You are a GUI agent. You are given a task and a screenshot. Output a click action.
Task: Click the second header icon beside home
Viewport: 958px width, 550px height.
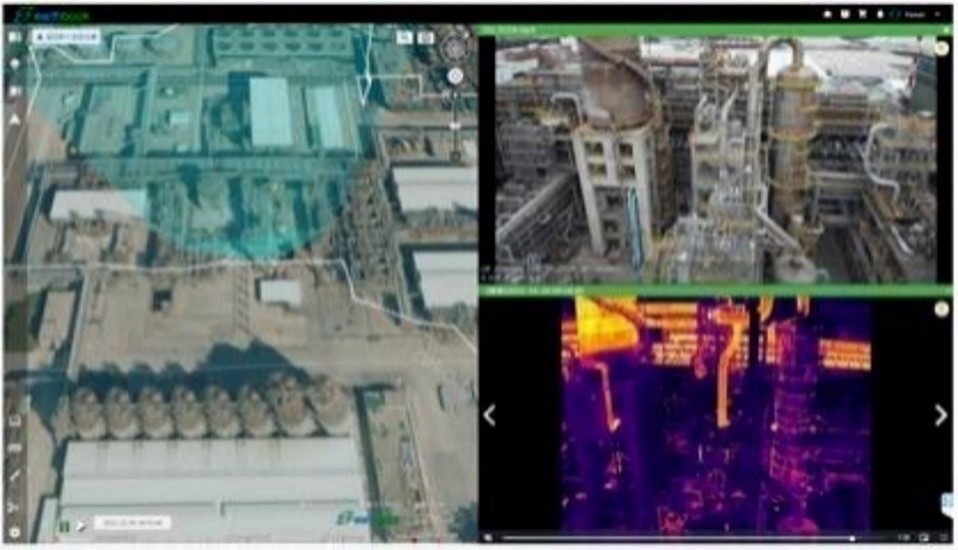[x=845, y=14]
